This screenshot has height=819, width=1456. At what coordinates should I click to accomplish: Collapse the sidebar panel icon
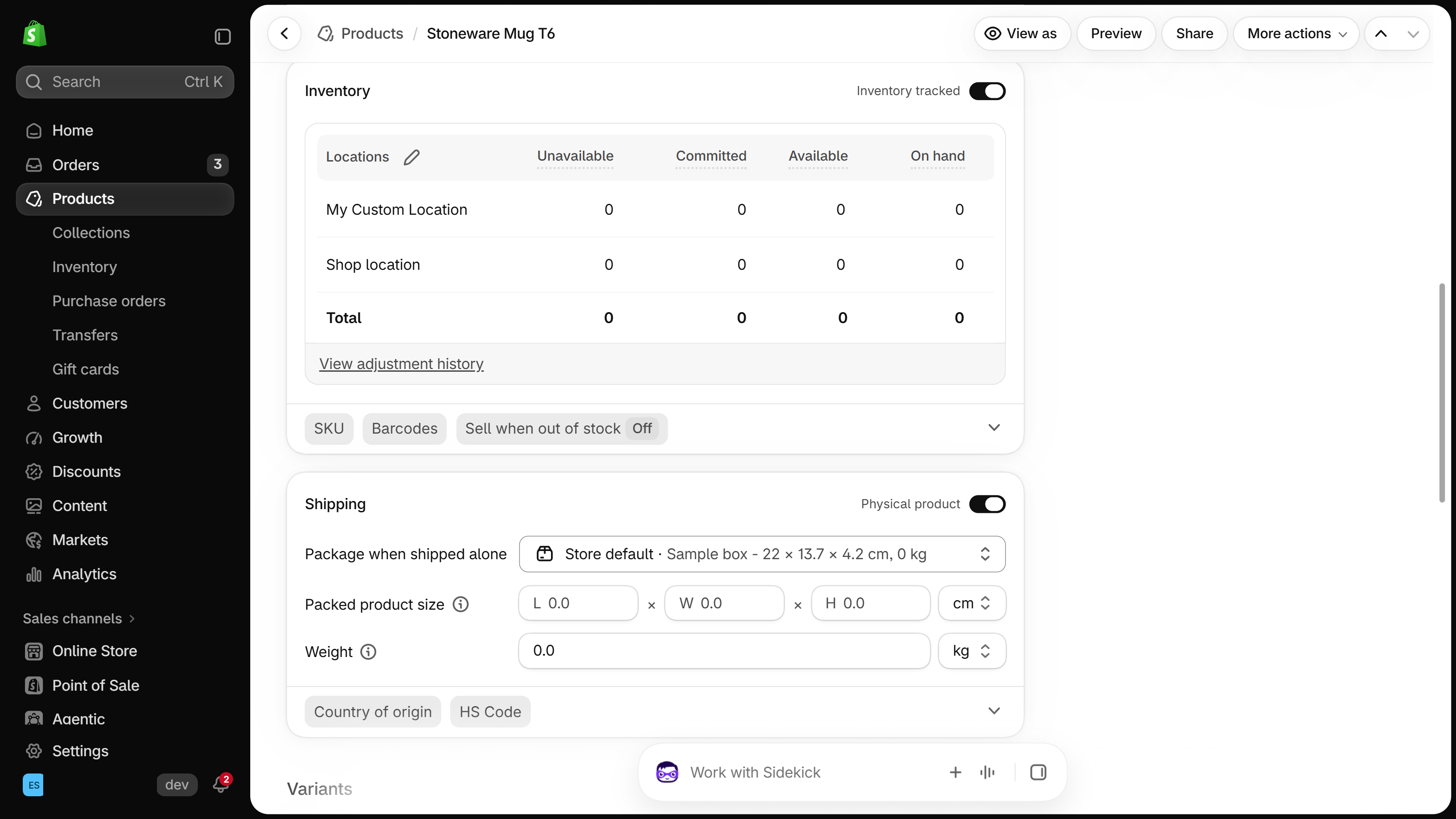222,37
